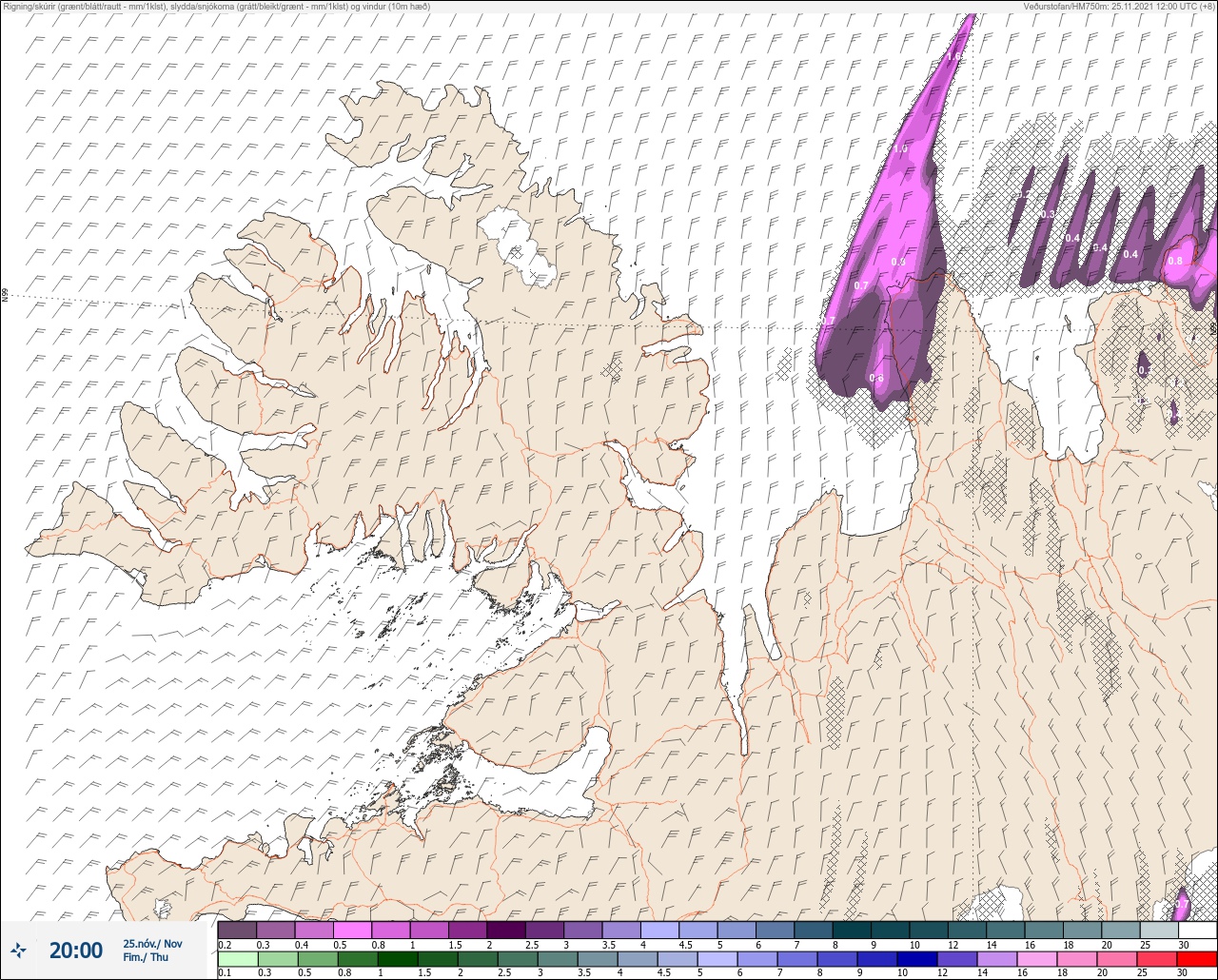Pick bottom-row pink swatch labeled 18
The width and height of the screenshot is (1218, 980).
1077,959
